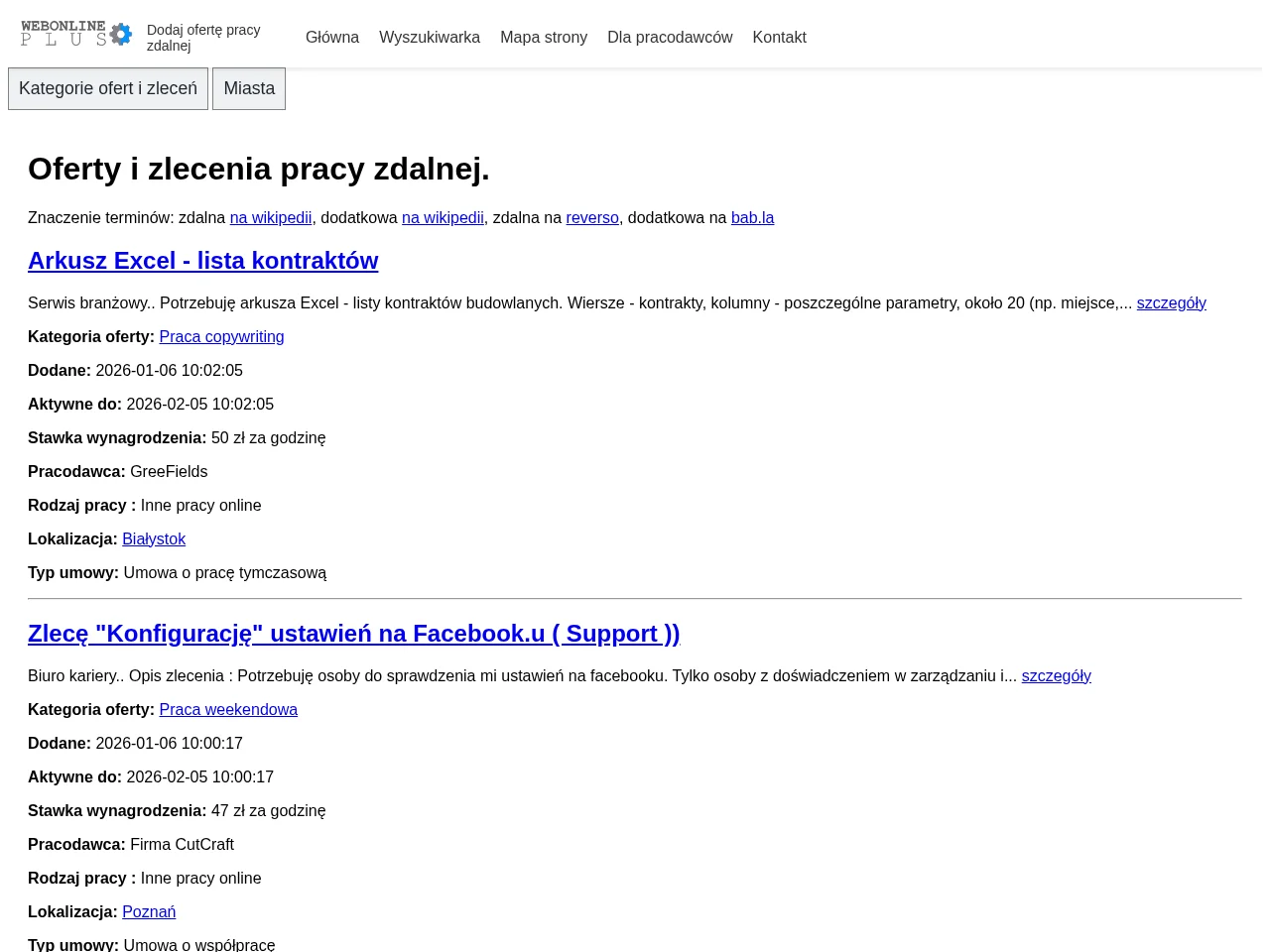Open Dla pracodawców page
The height and width of the screenshot is (952, 1270).
coord(670,37)
